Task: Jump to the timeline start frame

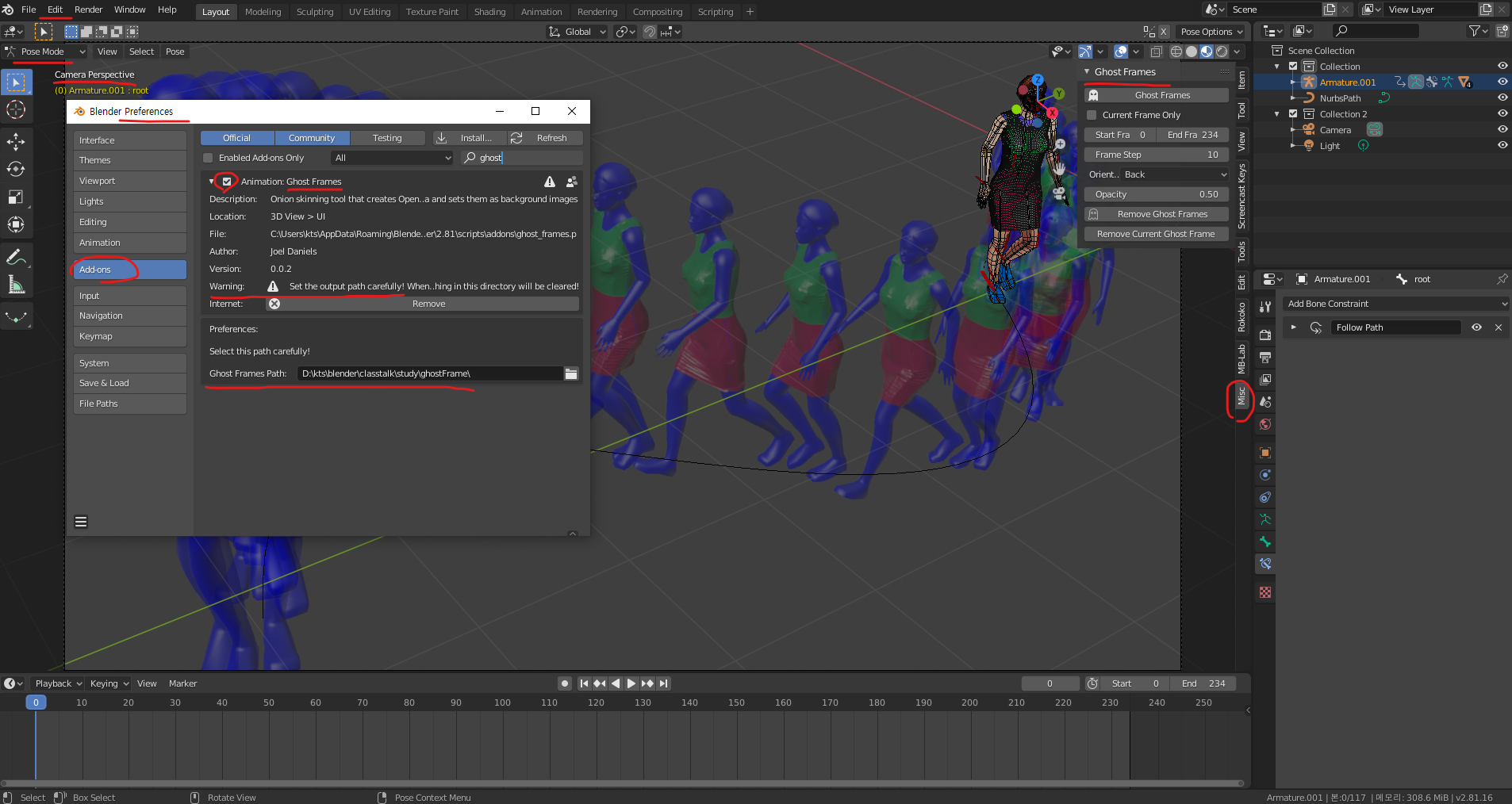Action: (x=584, y=683)
